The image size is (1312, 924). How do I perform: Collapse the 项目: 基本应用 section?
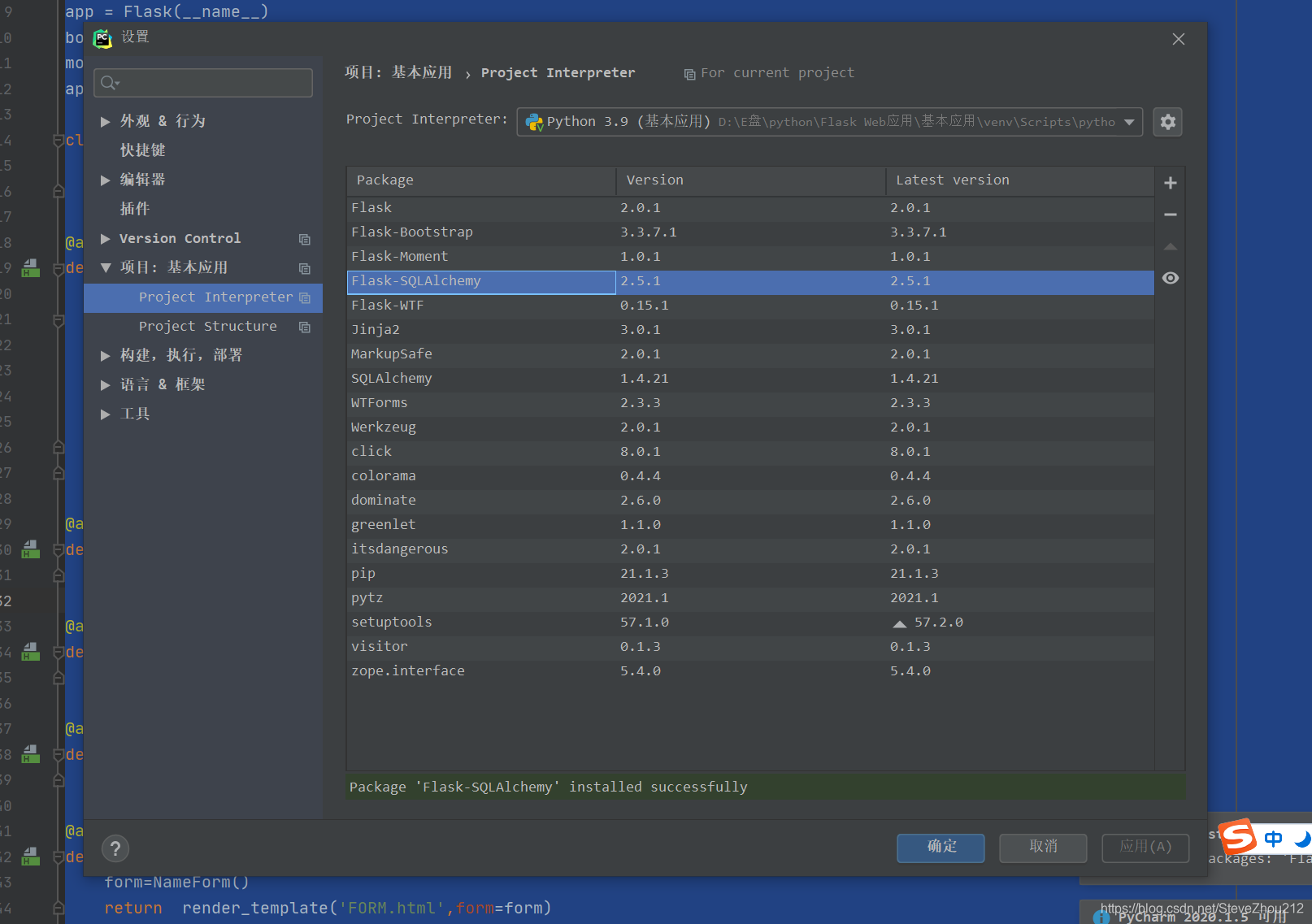point(105,267)
